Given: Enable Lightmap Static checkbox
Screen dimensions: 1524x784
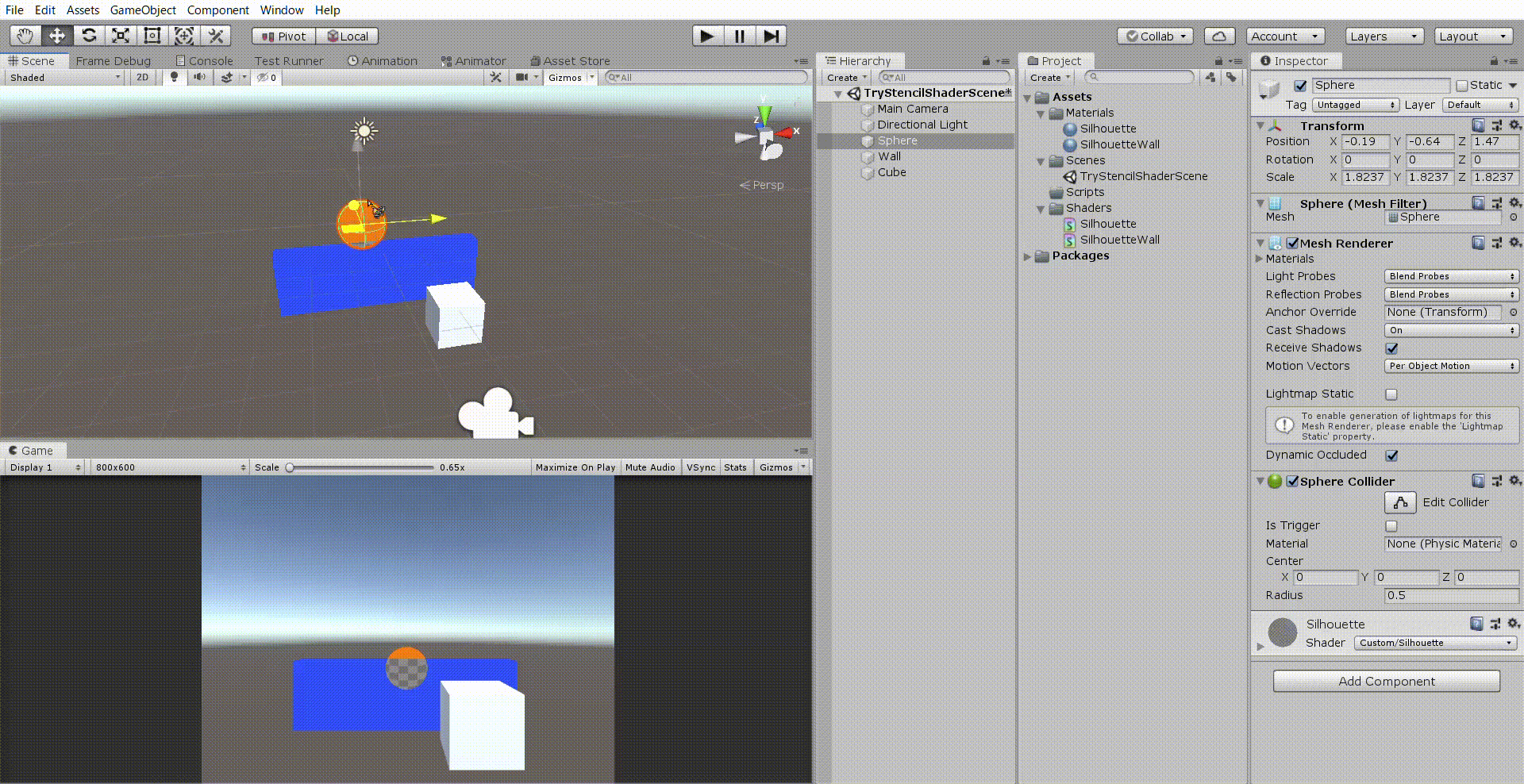Looking at the screenshot, I should click(1391, 394).
